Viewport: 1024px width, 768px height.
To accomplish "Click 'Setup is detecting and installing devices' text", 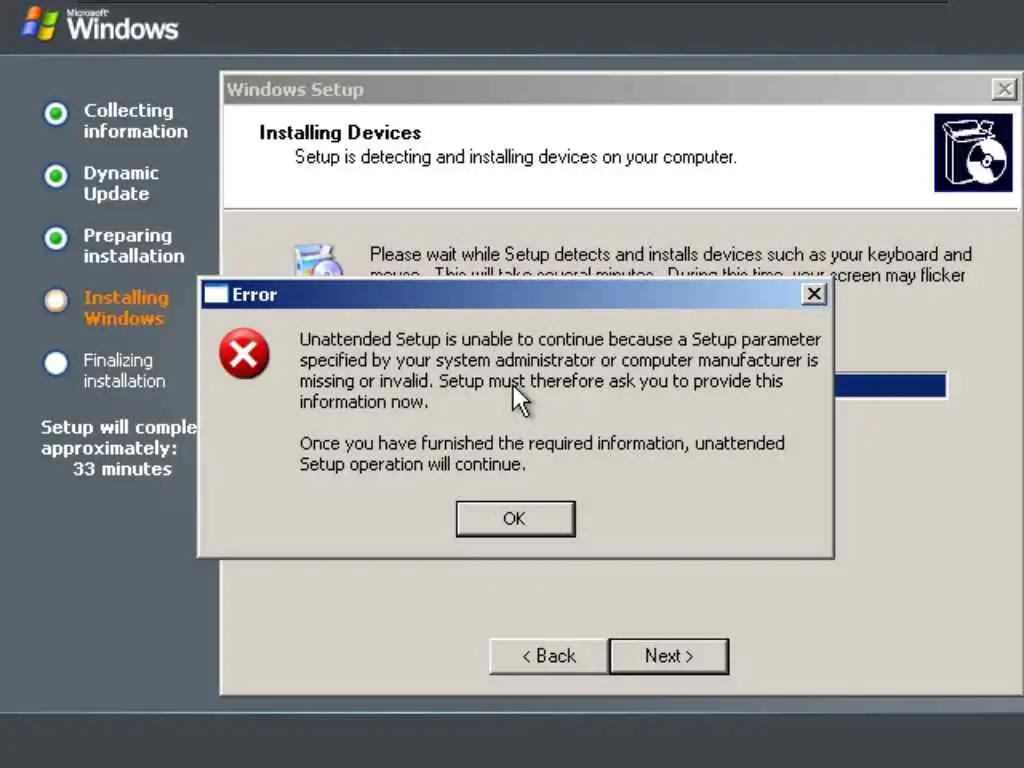I will pos(515,157).
